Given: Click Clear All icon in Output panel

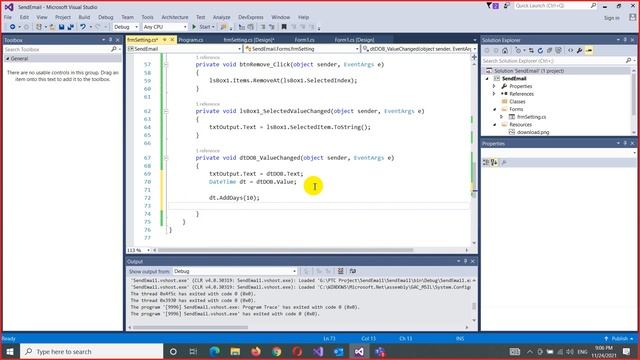Looking at the screenshot, I should [340, 271].
